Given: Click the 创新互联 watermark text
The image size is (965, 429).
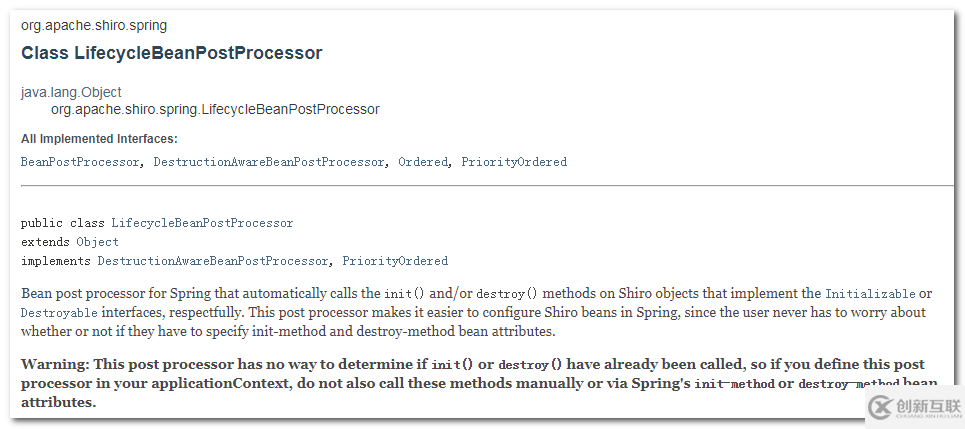Looking at the screenshot, I should coord(928,406).
